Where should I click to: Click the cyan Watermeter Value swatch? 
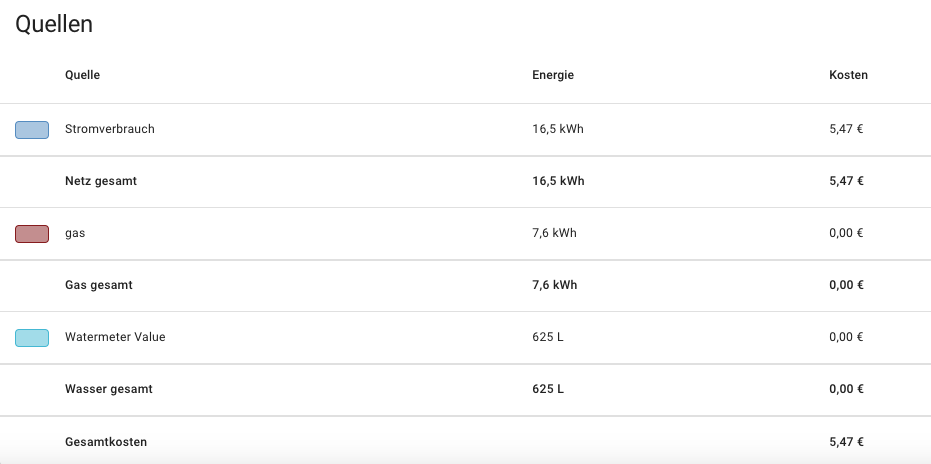pos(32,338)
